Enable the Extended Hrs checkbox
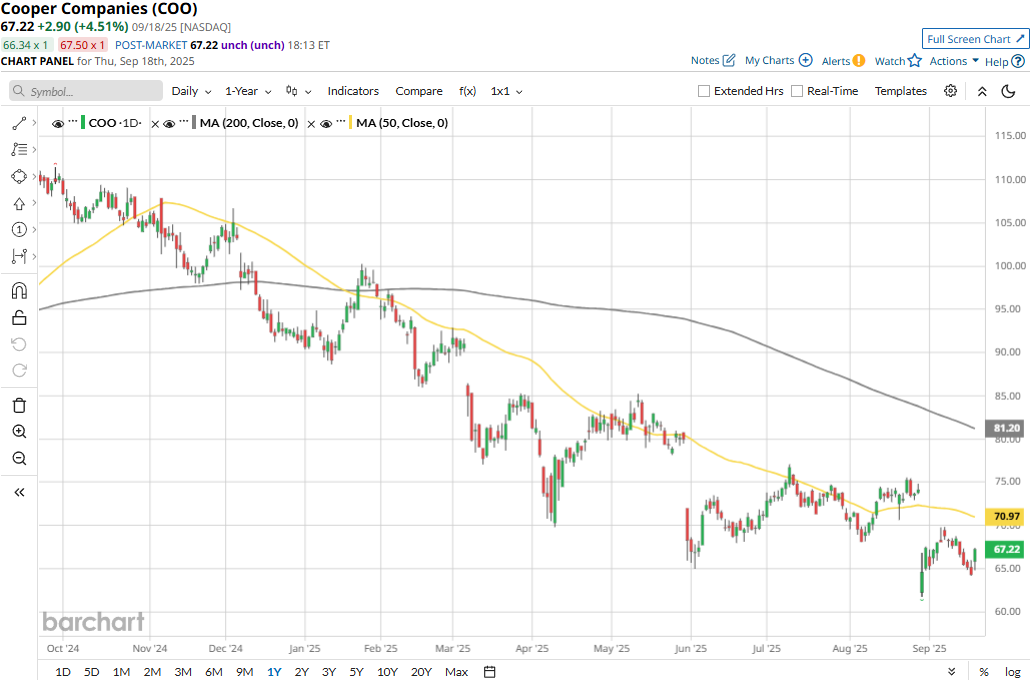 pos(704,91)
